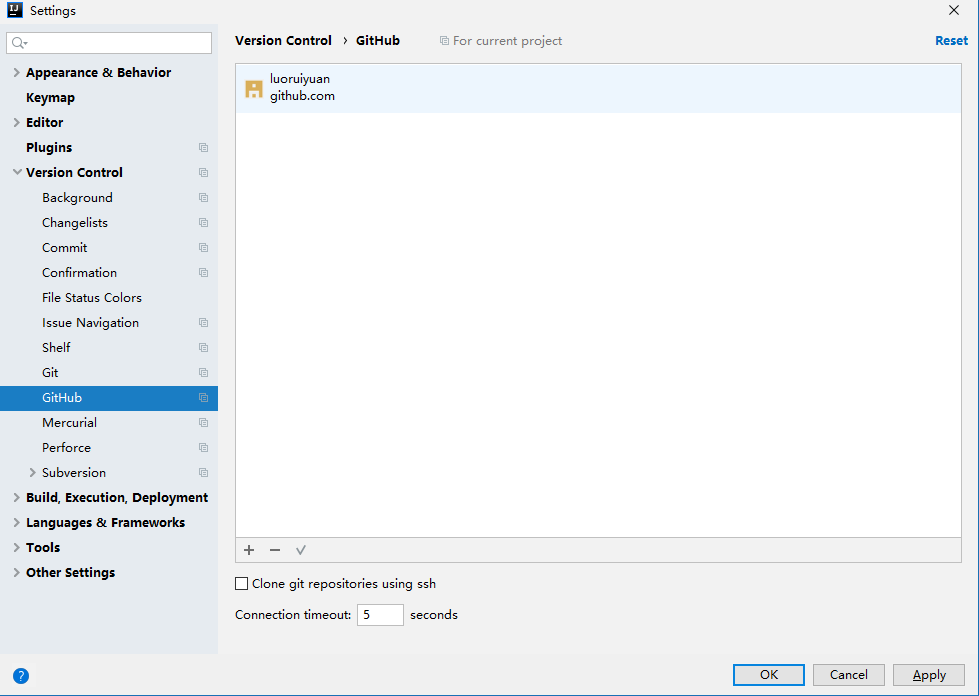Click project-level icon beside Changelists
Screen dimensions: 979x696
coord(204,223)
